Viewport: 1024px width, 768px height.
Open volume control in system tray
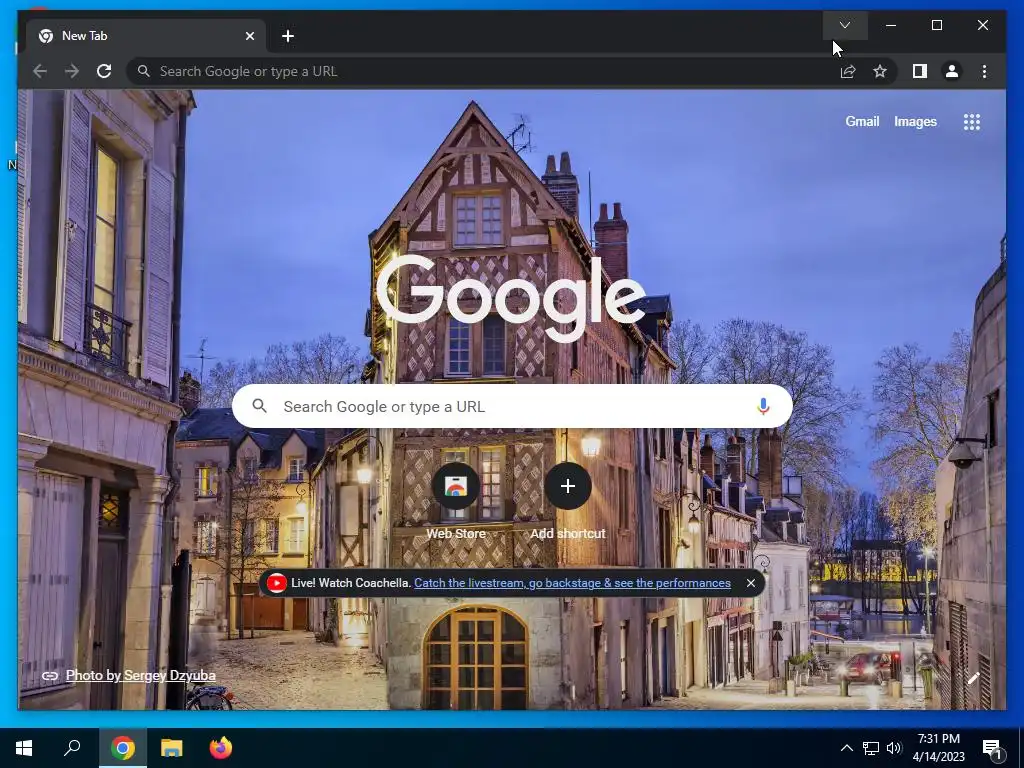point(894,748)
